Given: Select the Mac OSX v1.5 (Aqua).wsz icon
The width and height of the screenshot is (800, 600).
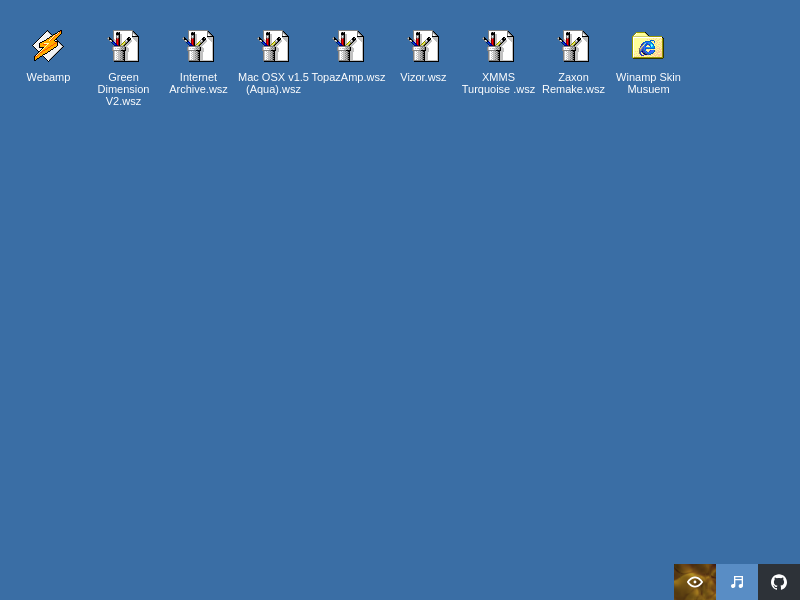Looking at the screenshot, I should point(273,46).
